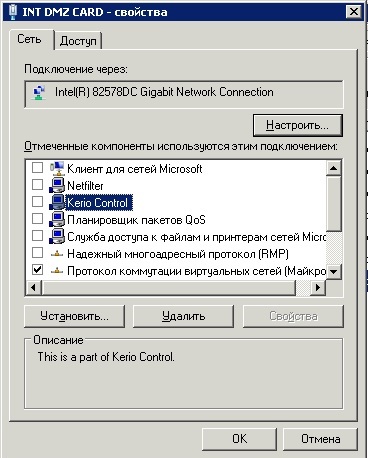Click the QoS packet scheduler icon
Image resolution: width=368 pixels, height=458 pixels.
57,219
